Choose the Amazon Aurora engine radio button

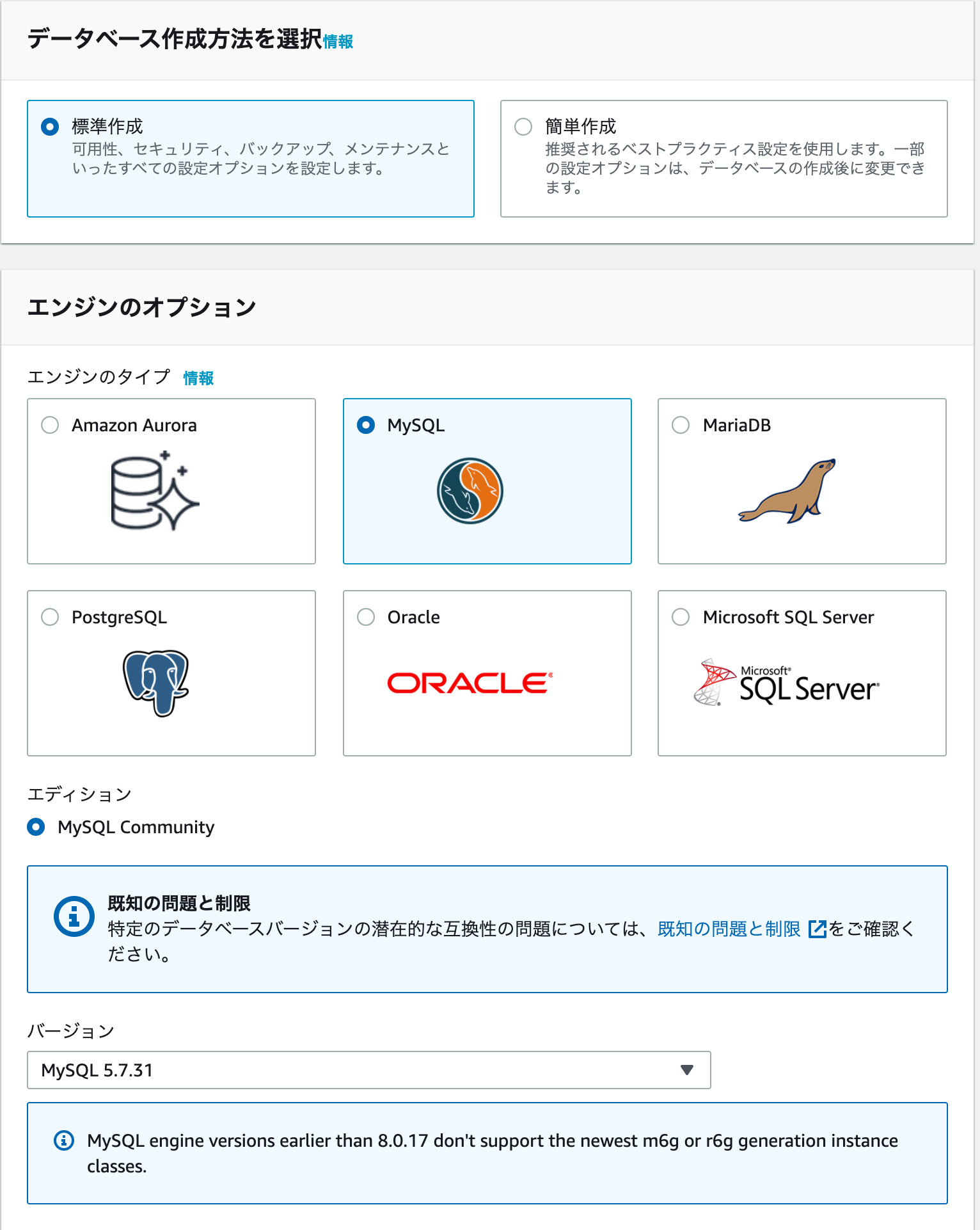coord(50,425)
